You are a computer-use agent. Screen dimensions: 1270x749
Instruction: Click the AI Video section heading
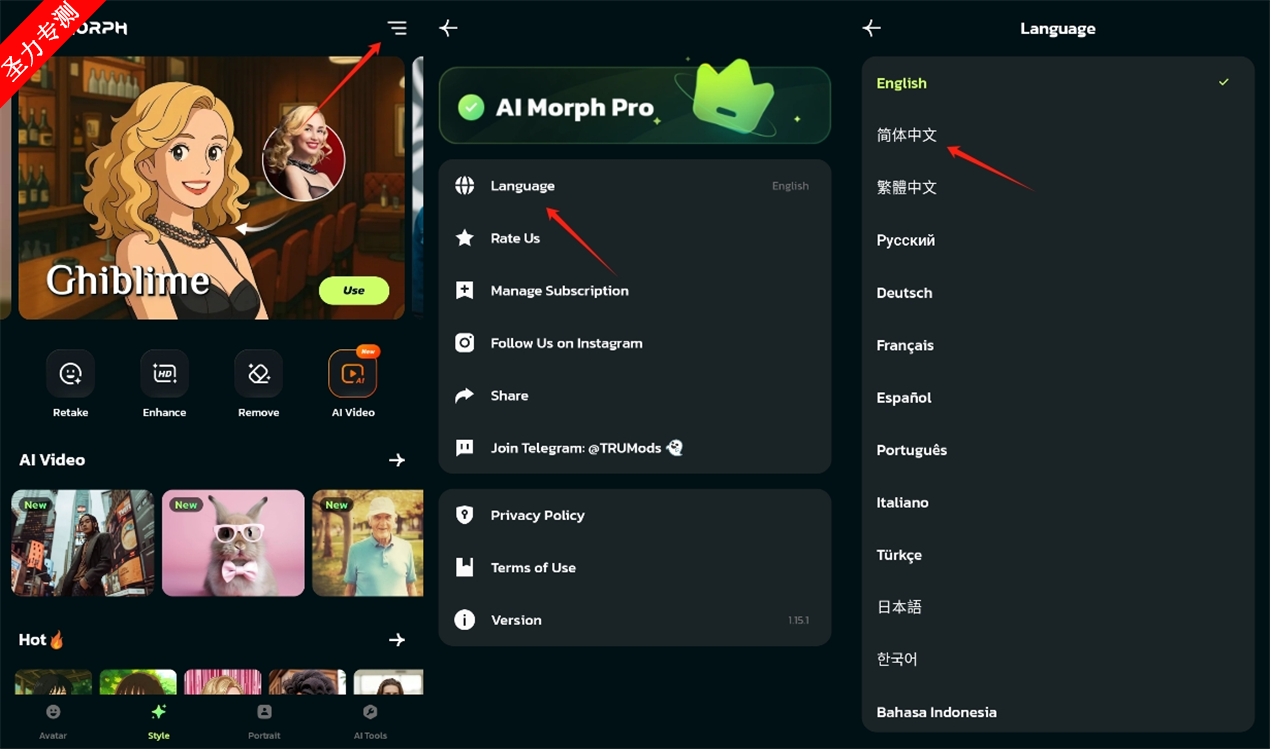(x=52, y=460)
